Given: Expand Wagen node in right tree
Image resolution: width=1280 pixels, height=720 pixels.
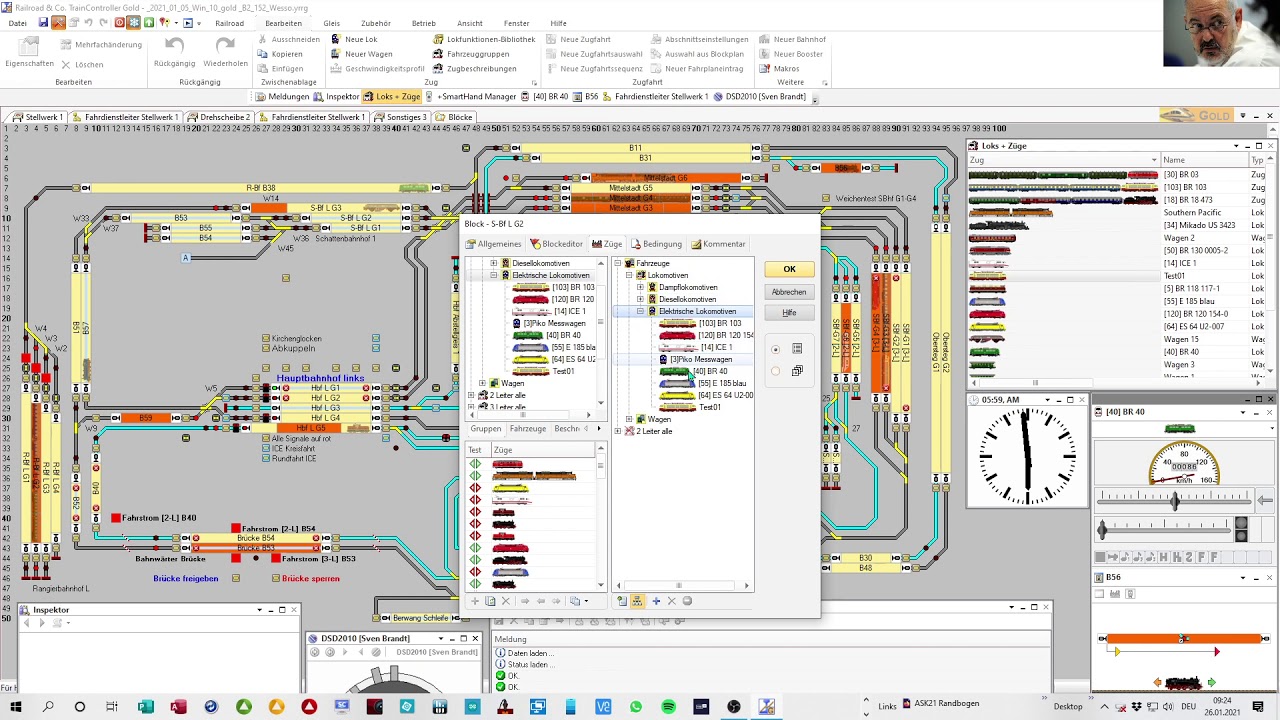Looking at the screenshot, I should click(629, 419).
